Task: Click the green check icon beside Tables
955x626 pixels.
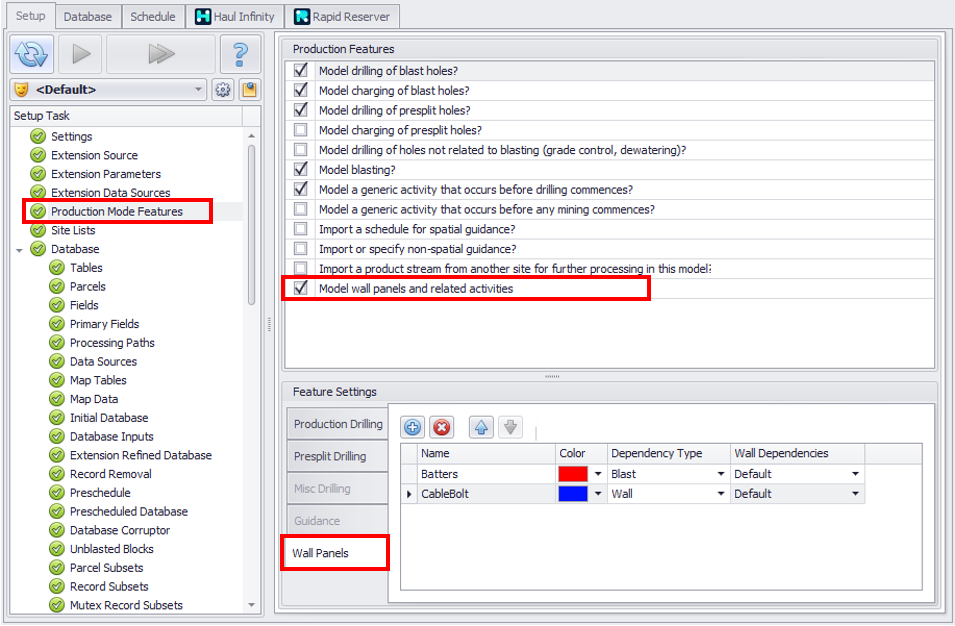Action: pos(57,268)
